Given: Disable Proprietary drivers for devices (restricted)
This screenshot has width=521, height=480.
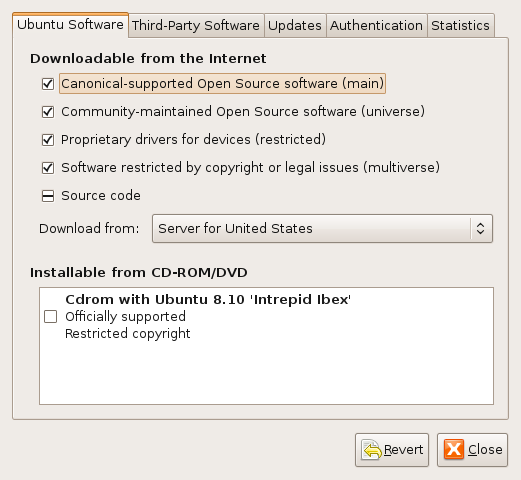Looking at the screenshot, I should 48,140.
